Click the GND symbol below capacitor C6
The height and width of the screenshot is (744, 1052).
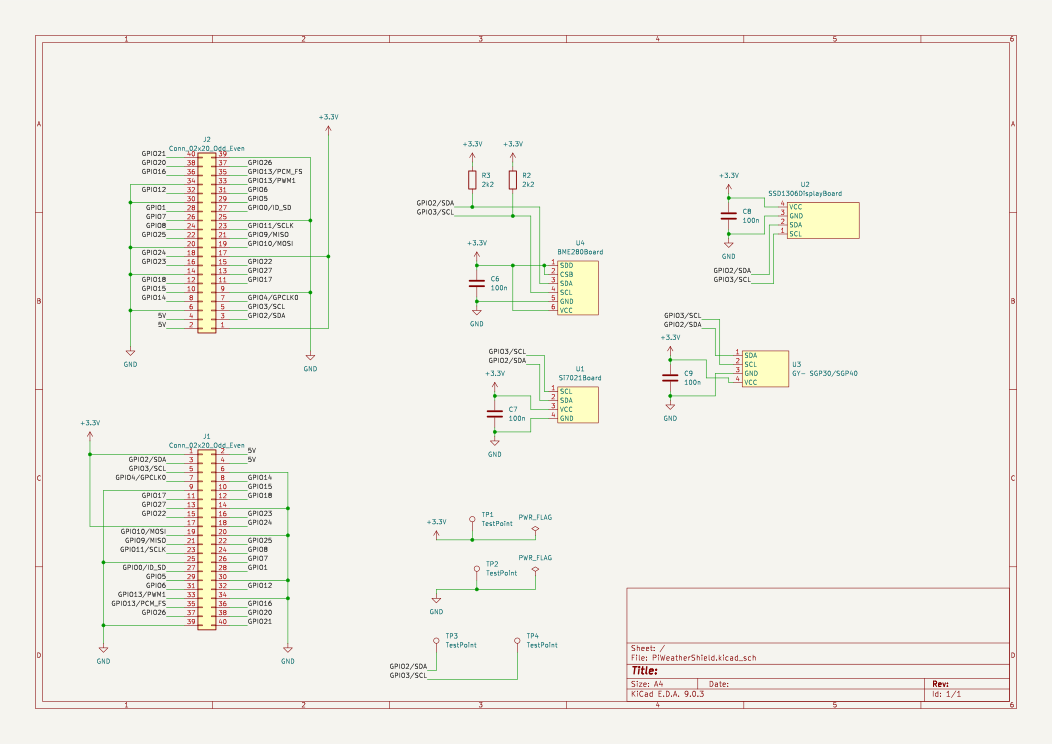[x=477, y=316]
